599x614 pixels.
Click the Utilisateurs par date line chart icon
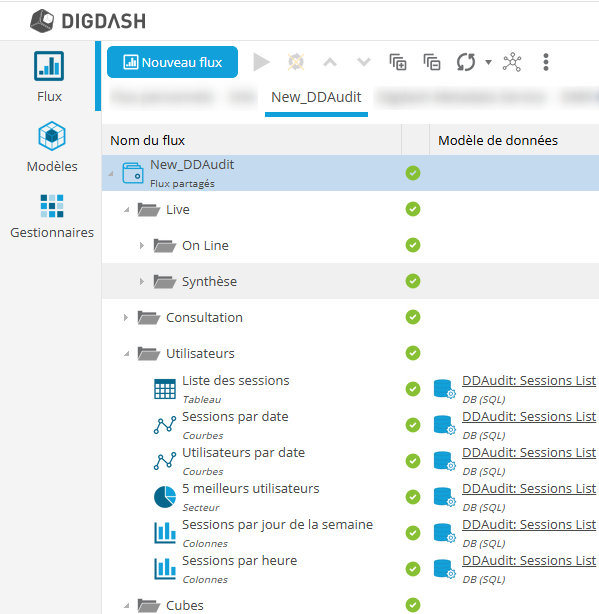pos(165,461)
